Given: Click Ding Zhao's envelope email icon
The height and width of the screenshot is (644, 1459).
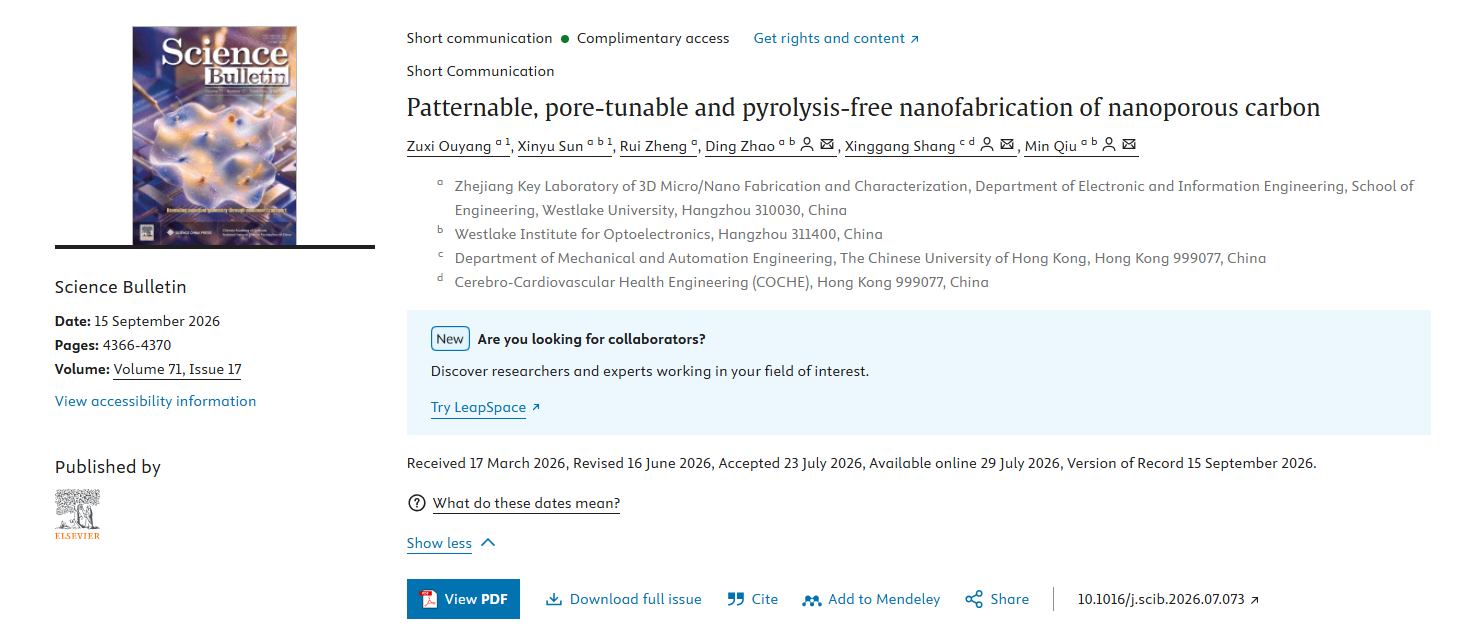Looking at the screenshot, I should 827,145.
